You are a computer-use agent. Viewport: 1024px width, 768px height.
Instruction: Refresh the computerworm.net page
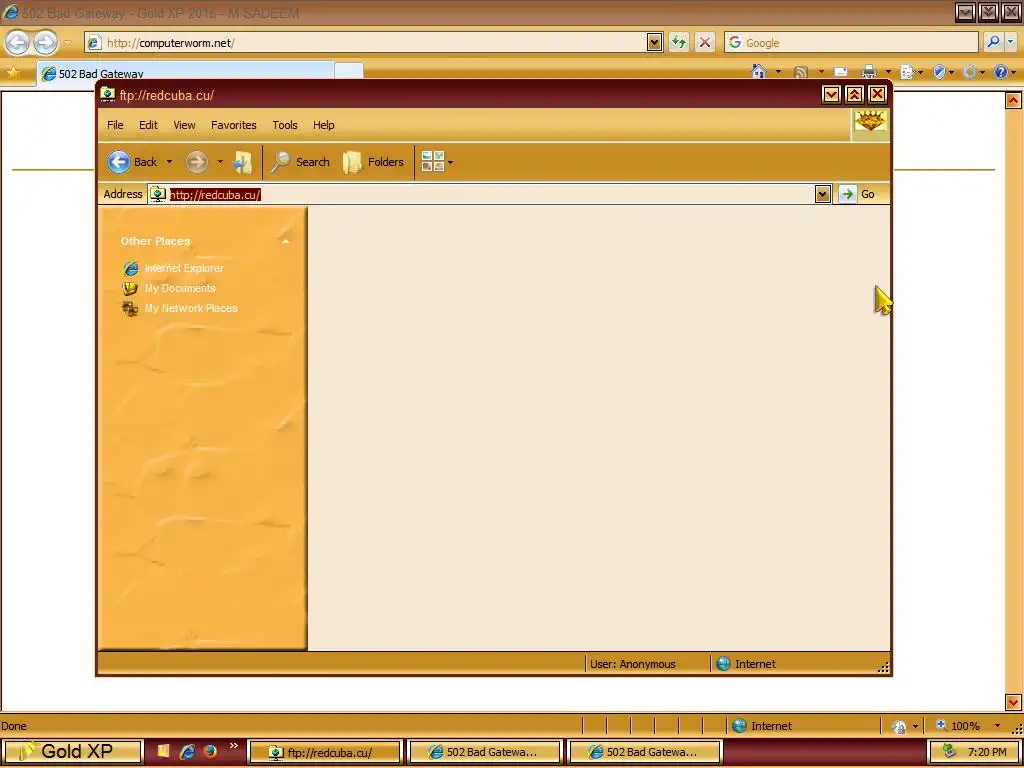point(679,42)
